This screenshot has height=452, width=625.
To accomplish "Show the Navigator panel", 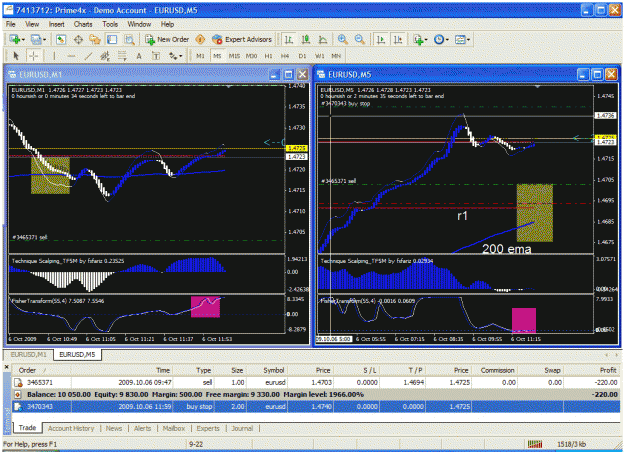I will click(95, 39).
